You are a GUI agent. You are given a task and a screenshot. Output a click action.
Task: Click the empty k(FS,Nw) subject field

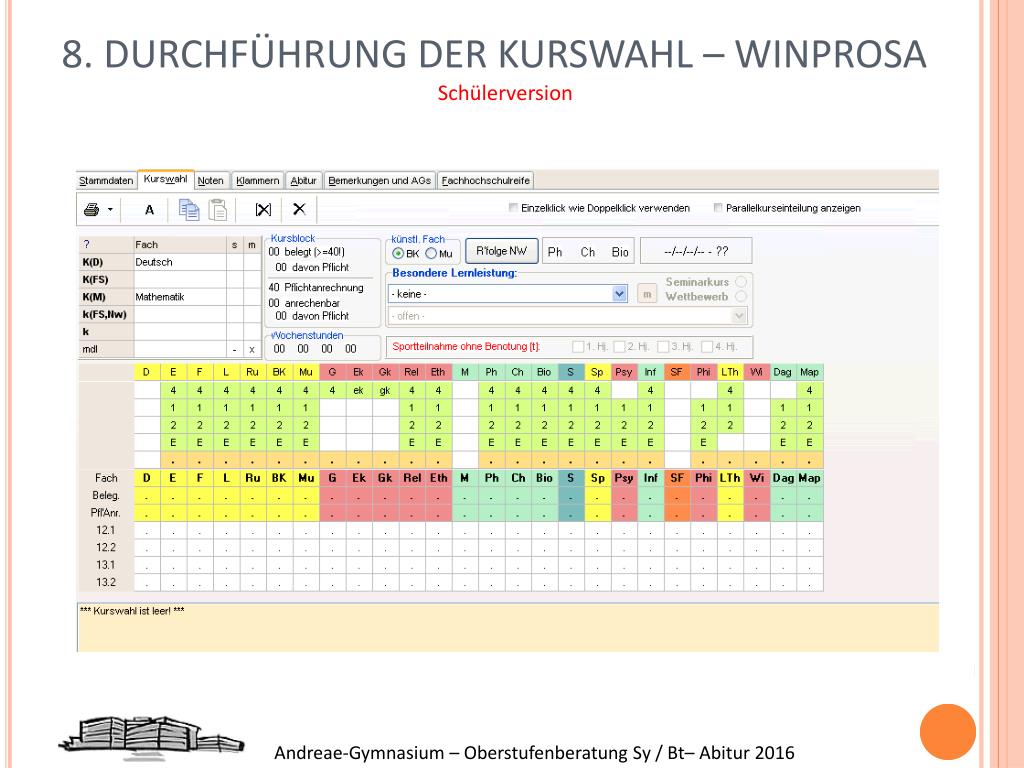(180, 315)
